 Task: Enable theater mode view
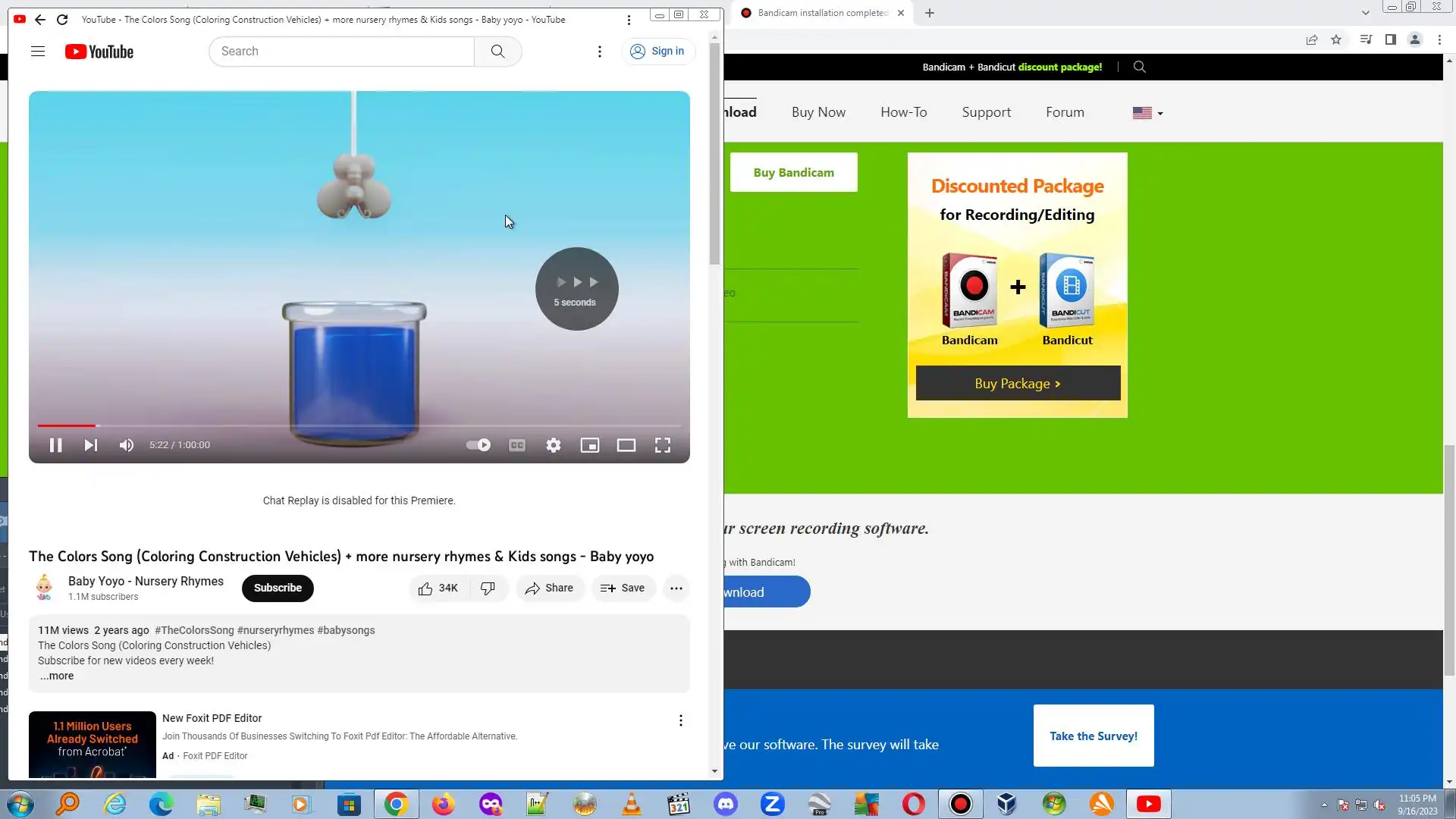[x=626, y=445]
